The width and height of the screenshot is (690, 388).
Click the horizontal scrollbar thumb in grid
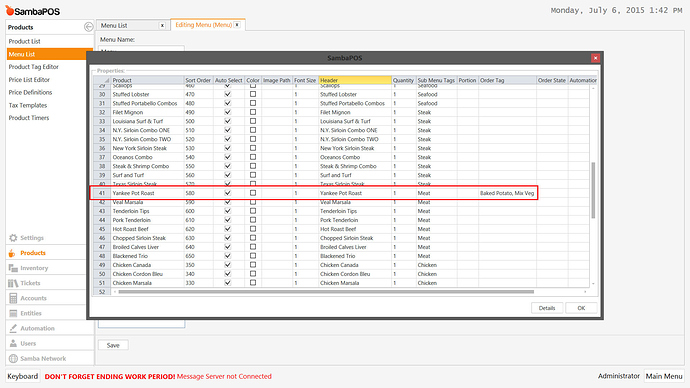click(x=326, y=292)
